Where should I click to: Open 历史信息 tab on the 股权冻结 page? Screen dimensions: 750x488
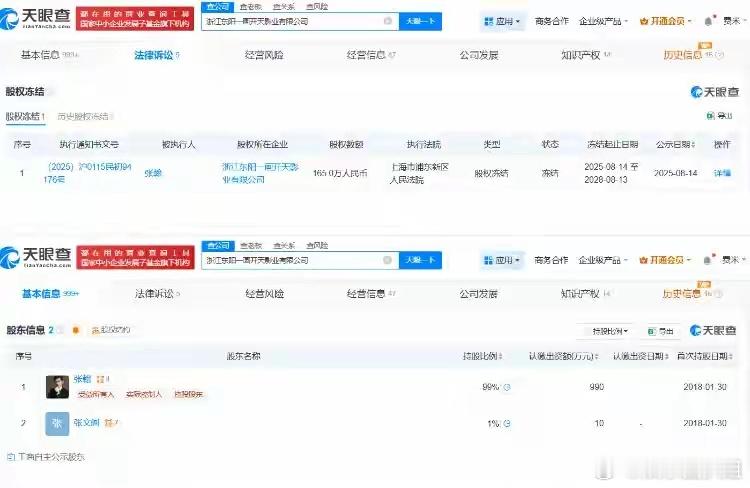pos(694,55)
